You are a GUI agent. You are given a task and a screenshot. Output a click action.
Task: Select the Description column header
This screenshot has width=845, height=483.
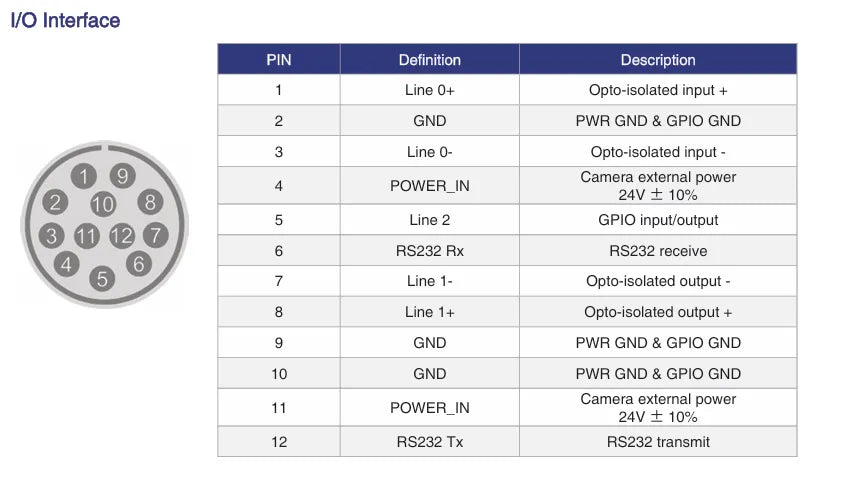pos(658,60)
